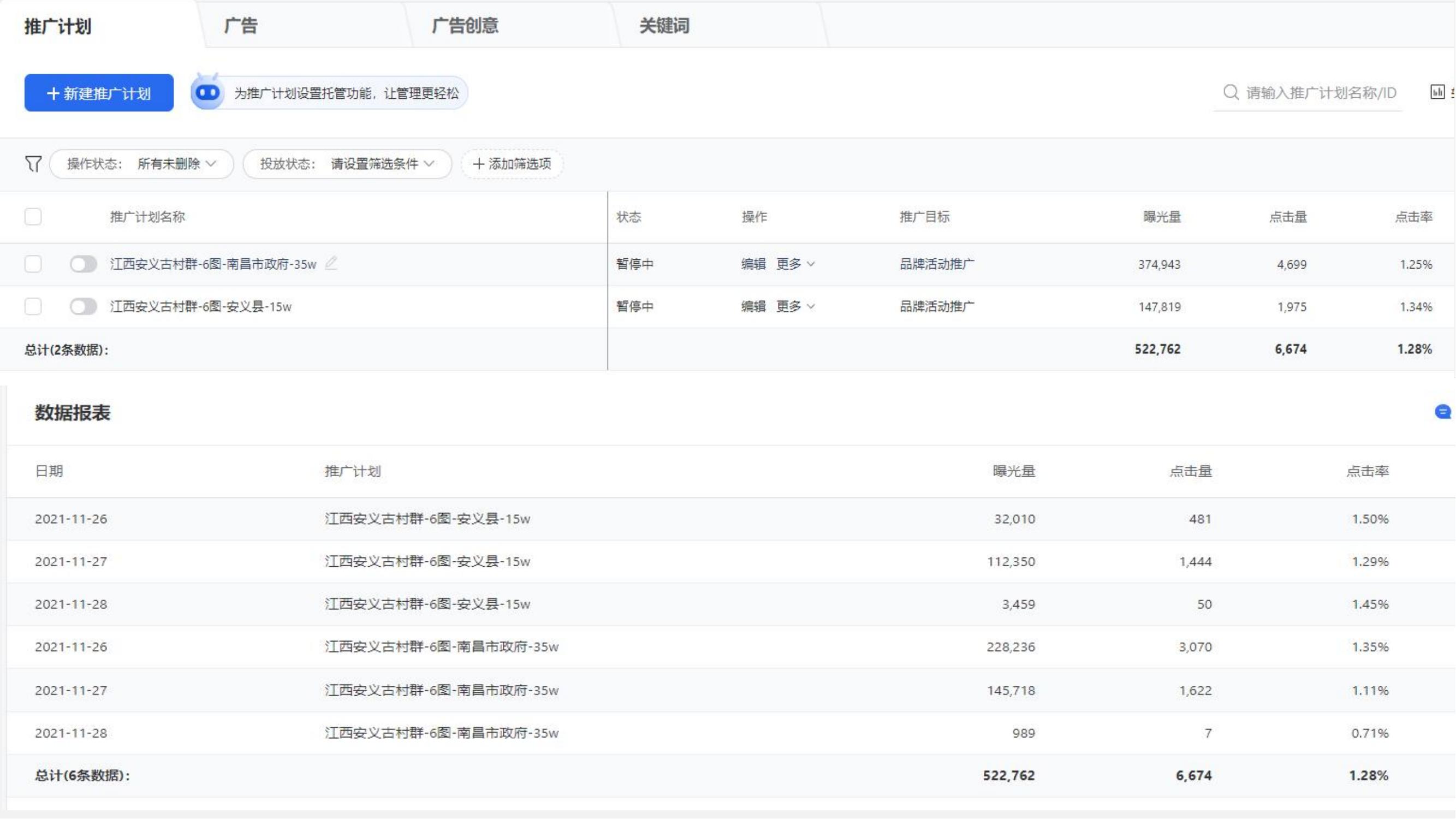Click the 推广目标 column header
Screen dimensions: 1456x819
point(925,216)
